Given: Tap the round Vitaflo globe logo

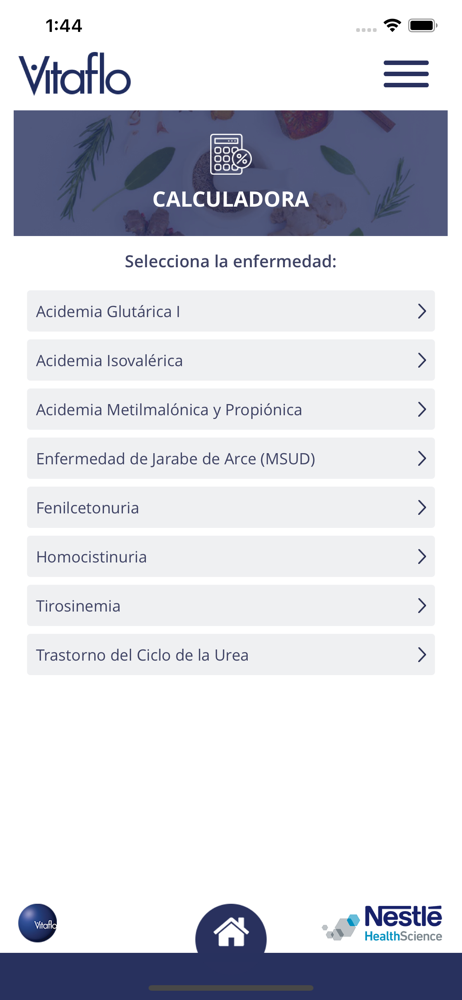Looking at the screenshot, I should coord(38,922).
